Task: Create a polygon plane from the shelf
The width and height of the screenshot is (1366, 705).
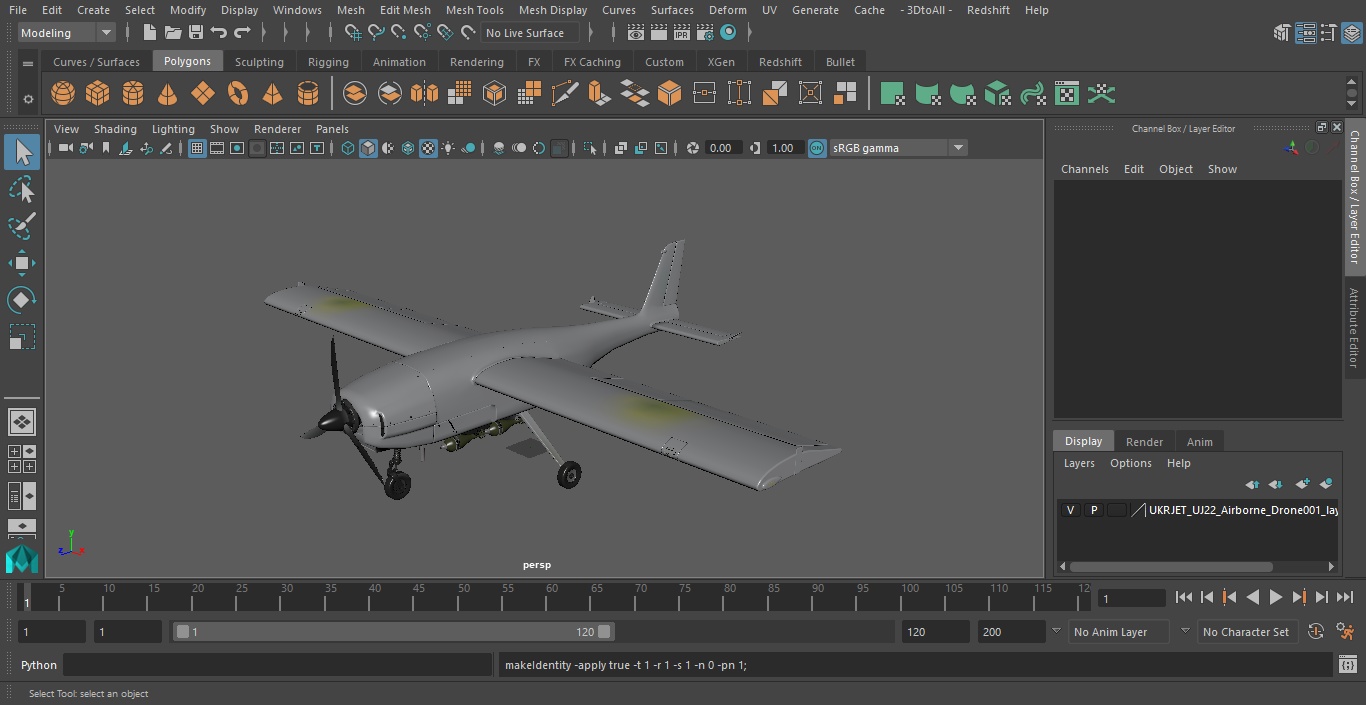Action: click(203, 94)
